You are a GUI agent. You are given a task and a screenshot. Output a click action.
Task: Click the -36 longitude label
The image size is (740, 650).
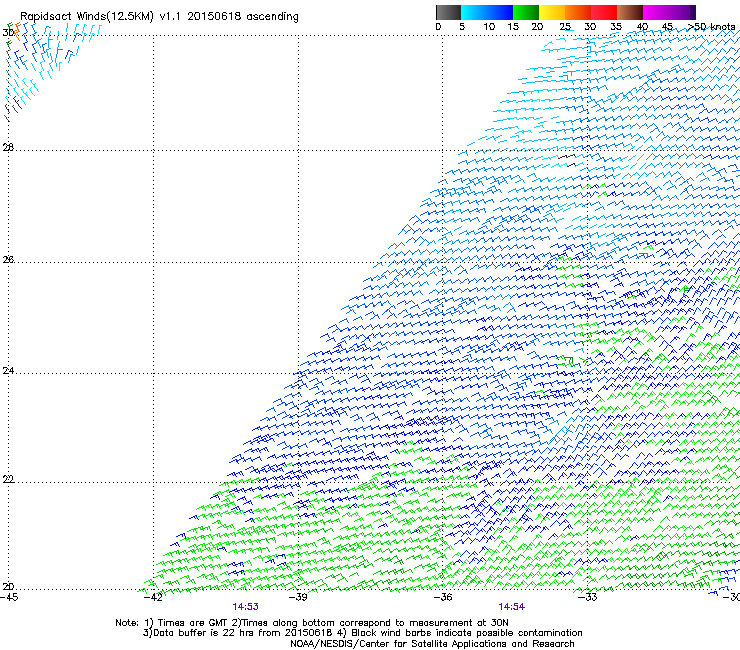pyautogui.click(x=443, y=597)
